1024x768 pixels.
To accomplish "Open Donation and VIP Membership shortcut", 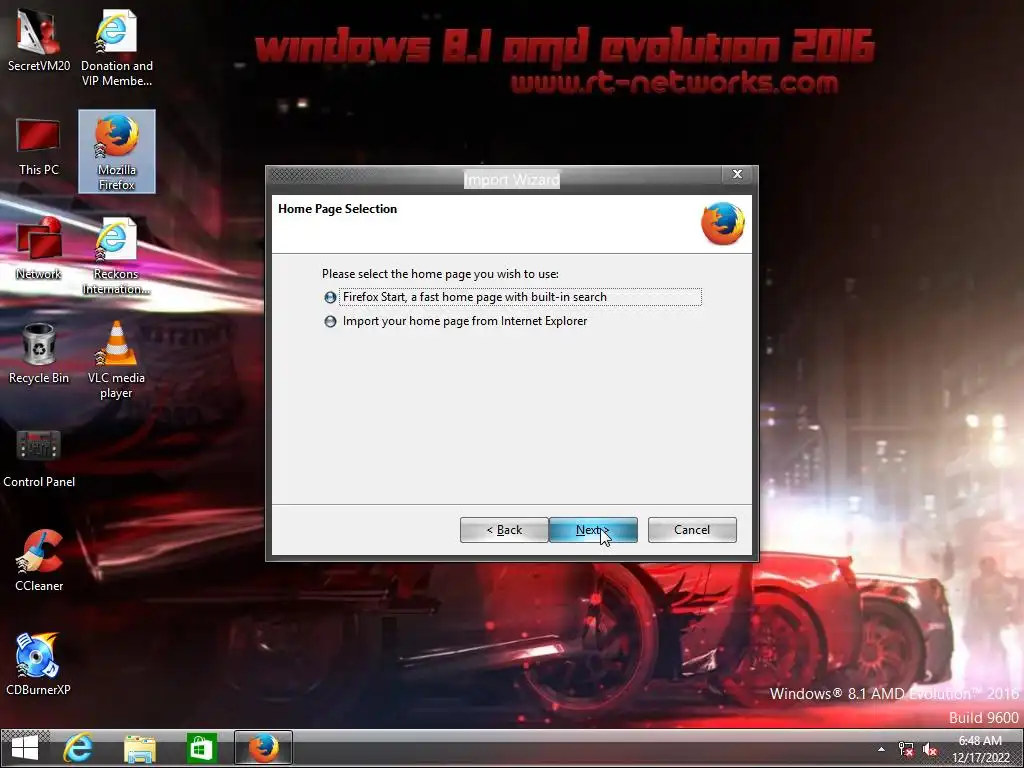I will pyautogui.click(x=116, y=48).
